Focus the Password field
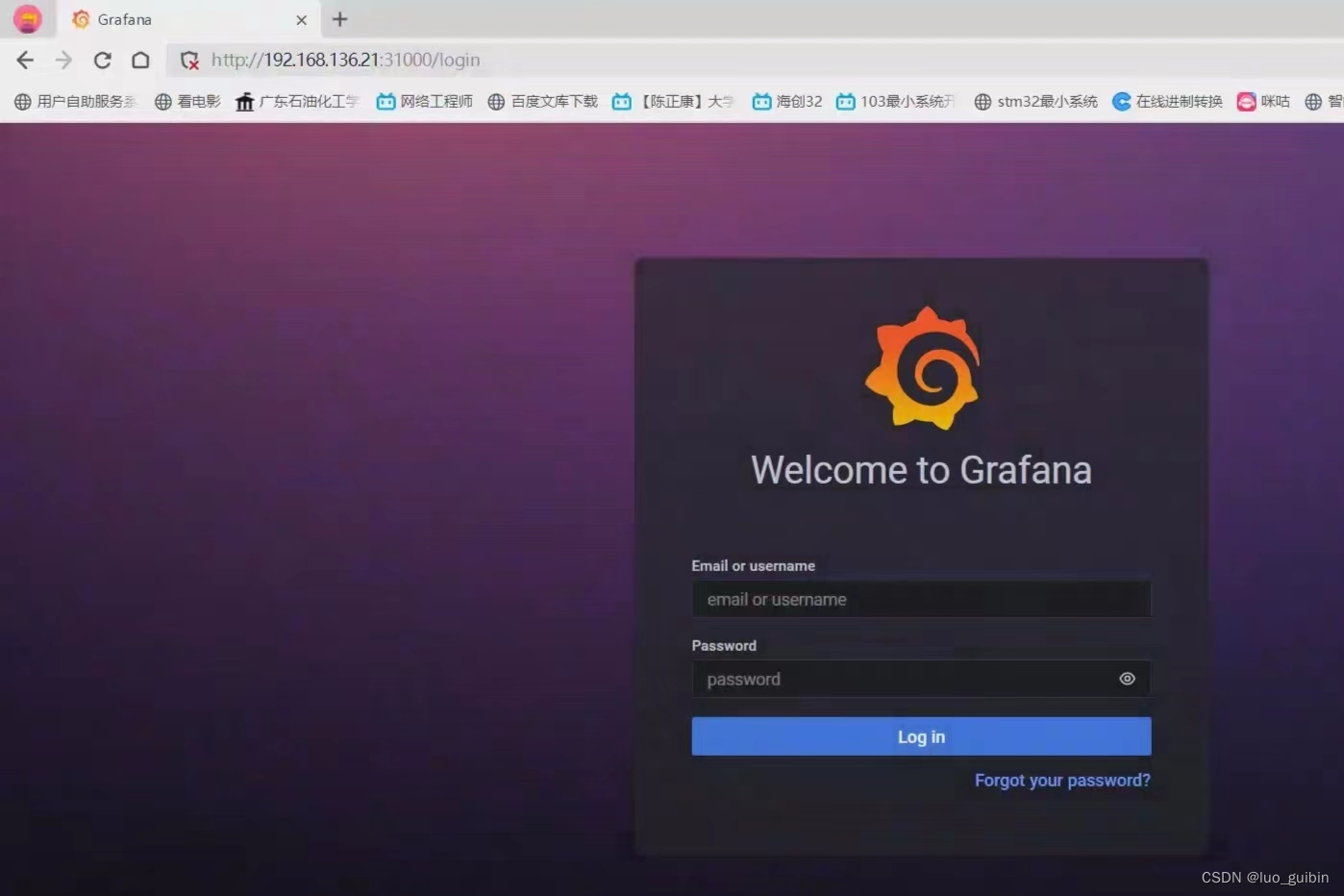The width and height of the screenshot is (1344, 896). [921, 679]
